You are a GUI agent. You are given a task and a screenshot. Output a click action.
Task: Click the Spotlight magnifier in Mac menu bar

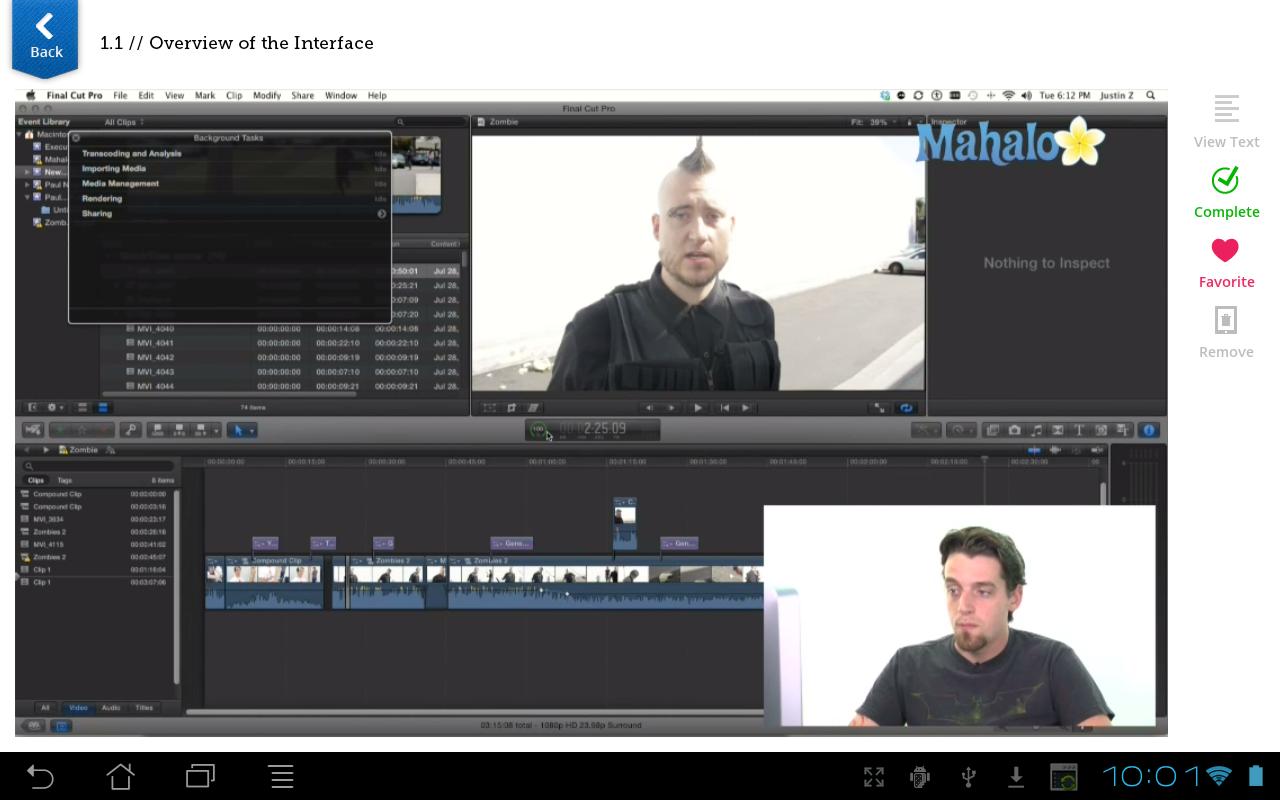[1151, 96]
